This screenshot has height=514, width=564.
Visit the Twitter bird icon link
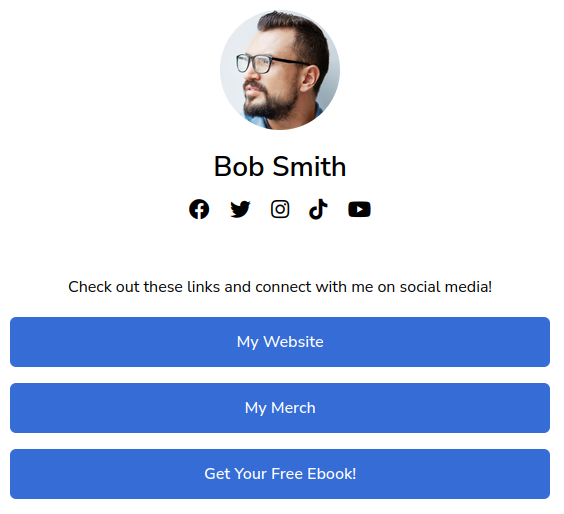242,211
